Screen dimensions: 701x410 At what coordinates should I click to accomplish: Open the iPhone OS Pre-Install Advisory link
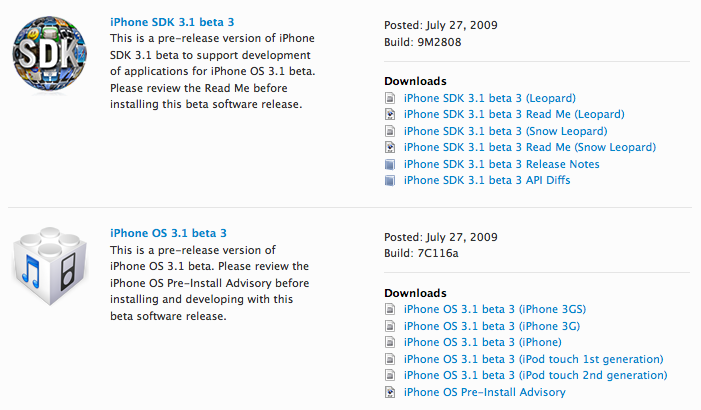(x=484, y=392)
